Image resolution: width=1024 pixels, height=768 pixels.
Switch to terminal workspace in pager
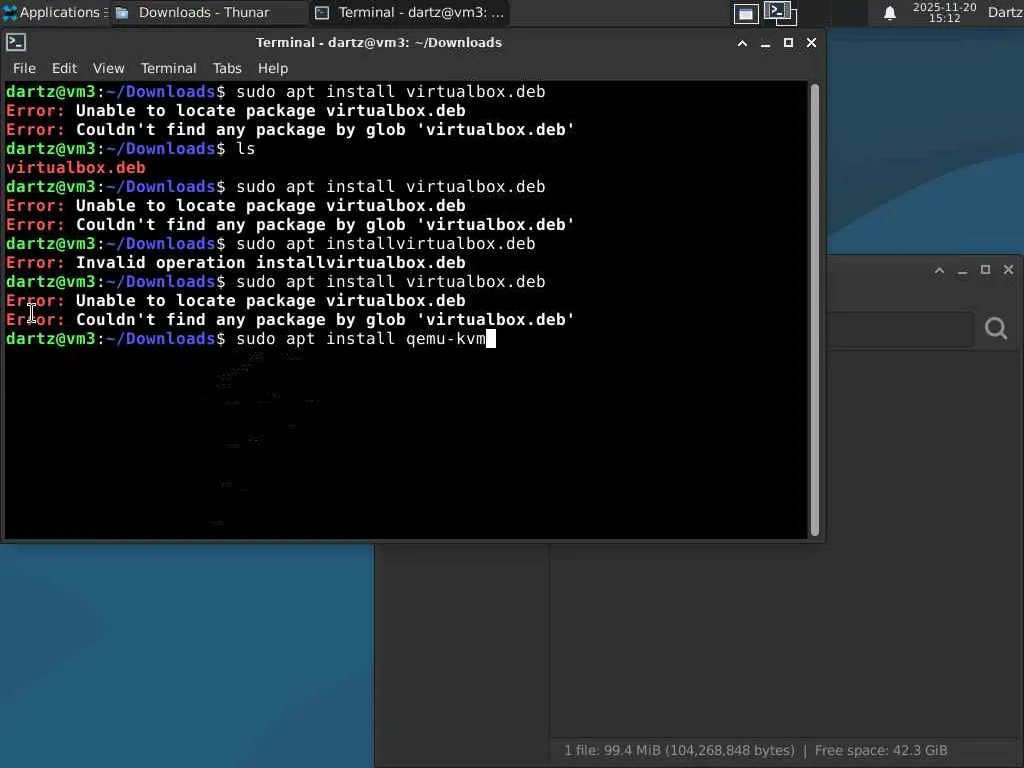(780, 13)
